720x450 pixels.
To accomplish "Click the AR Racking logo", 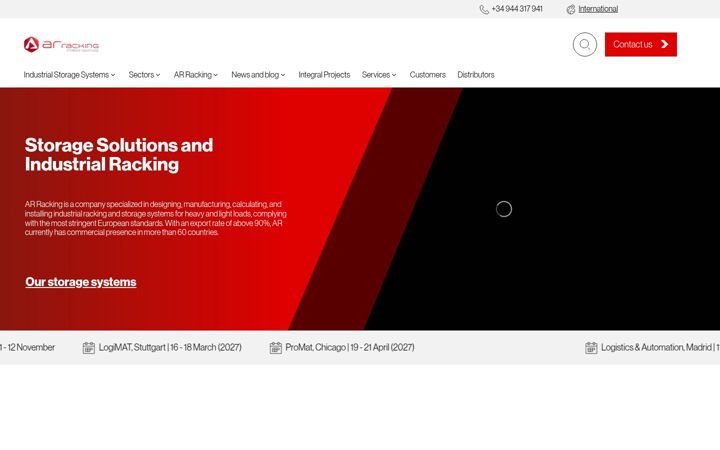I will pyautogui.click(x=61, y=45).
